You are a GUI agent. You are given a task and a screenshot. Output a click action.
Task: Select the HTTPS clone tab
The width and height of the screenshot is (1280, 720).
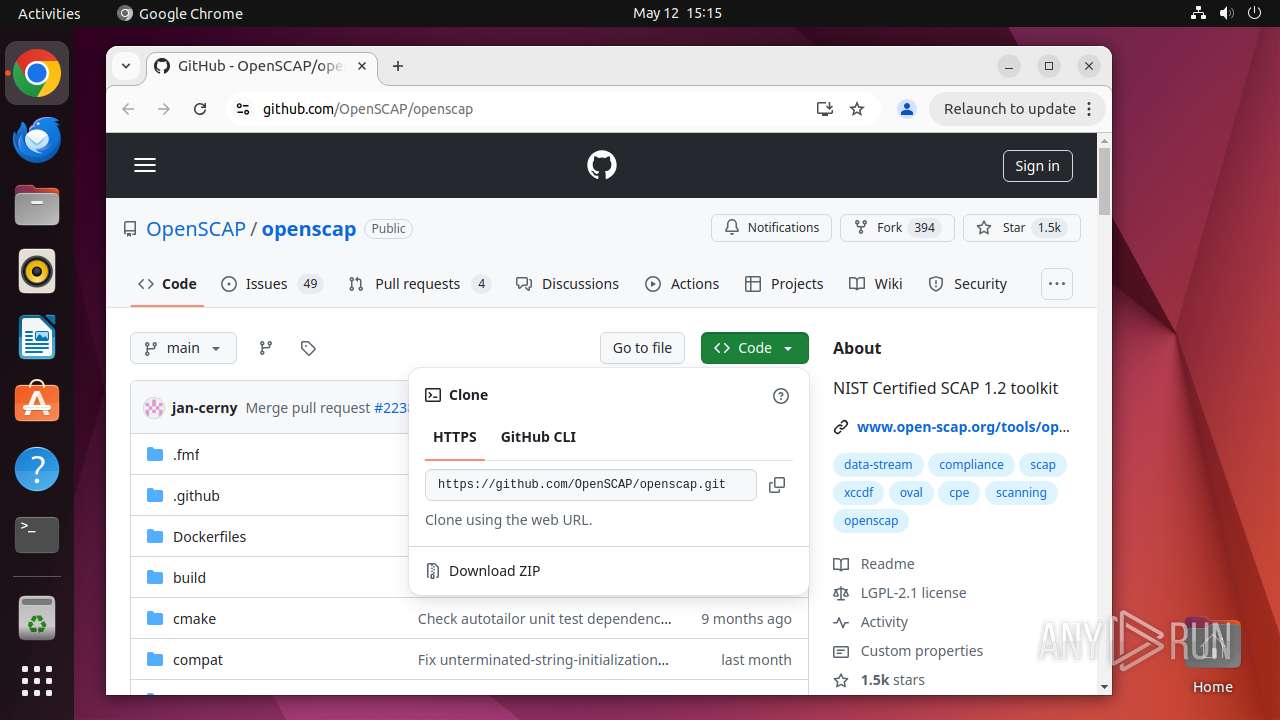point(455,437)
